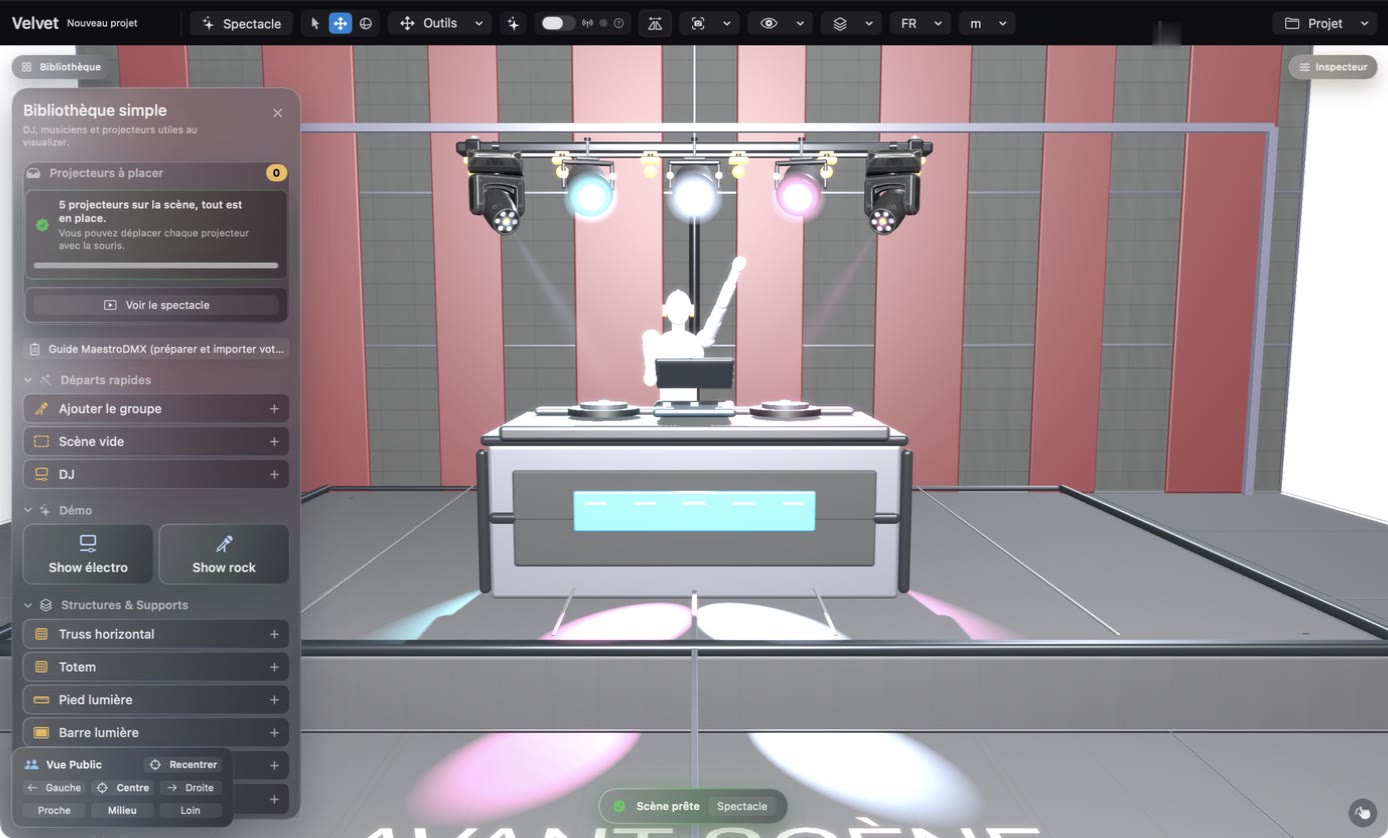Image resolution: width=1388 pixels, height=838 pixels.
Task: Click the camera capture icon
Action: [698, 23]
